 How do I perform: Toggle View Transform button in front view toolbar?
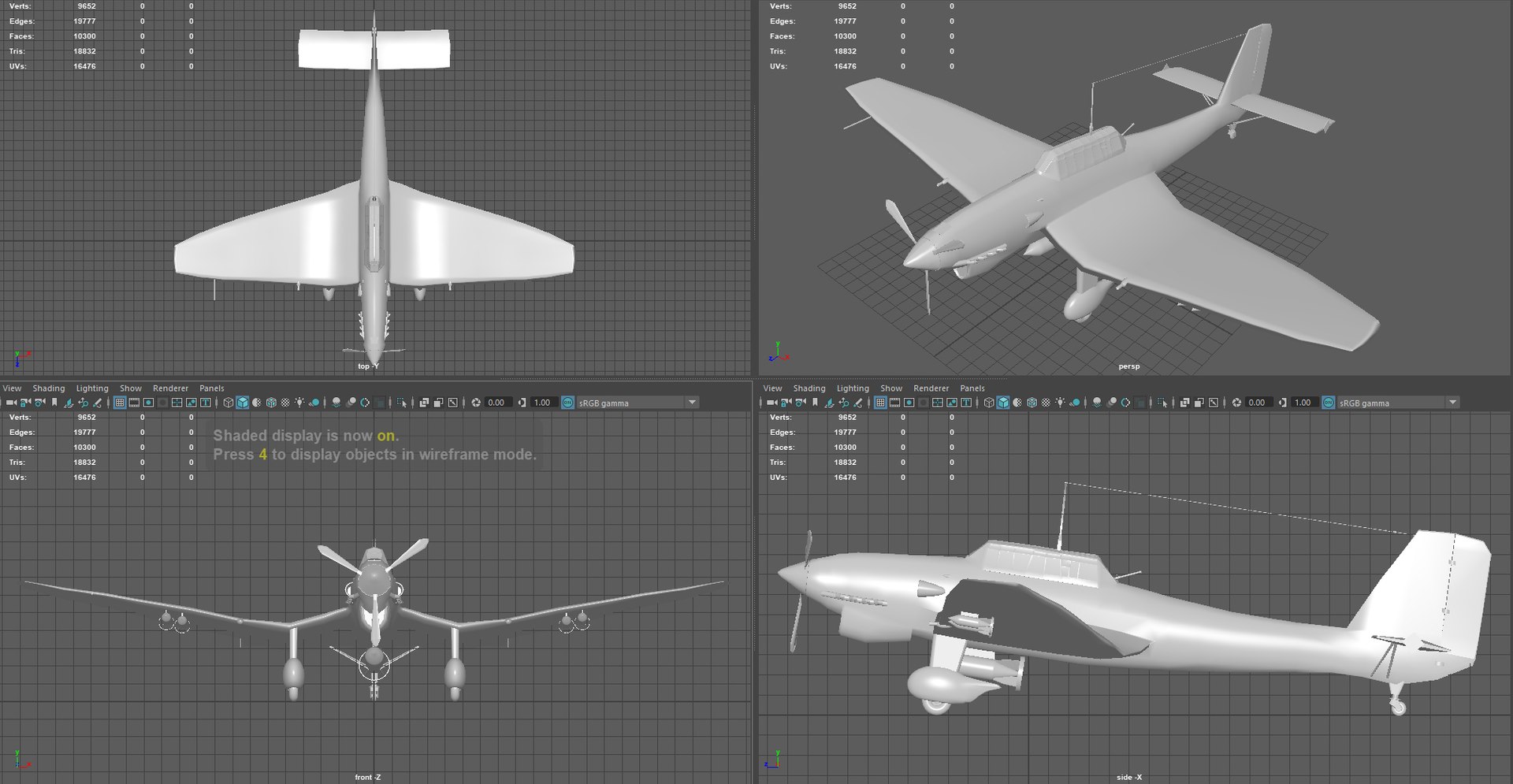tap(567, 403)
